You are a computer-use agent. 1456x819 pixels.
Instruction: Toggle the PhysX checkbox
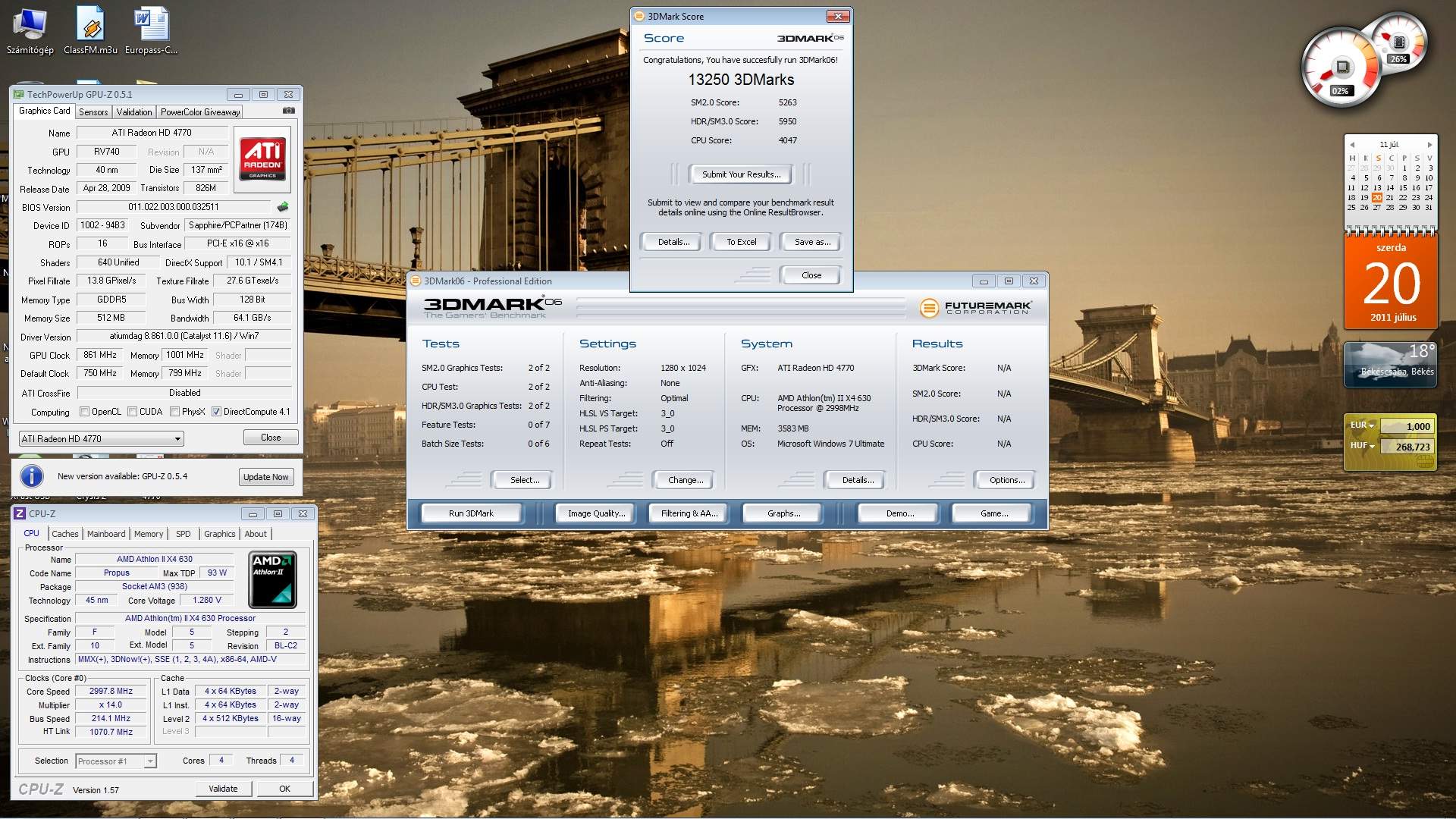175,412
